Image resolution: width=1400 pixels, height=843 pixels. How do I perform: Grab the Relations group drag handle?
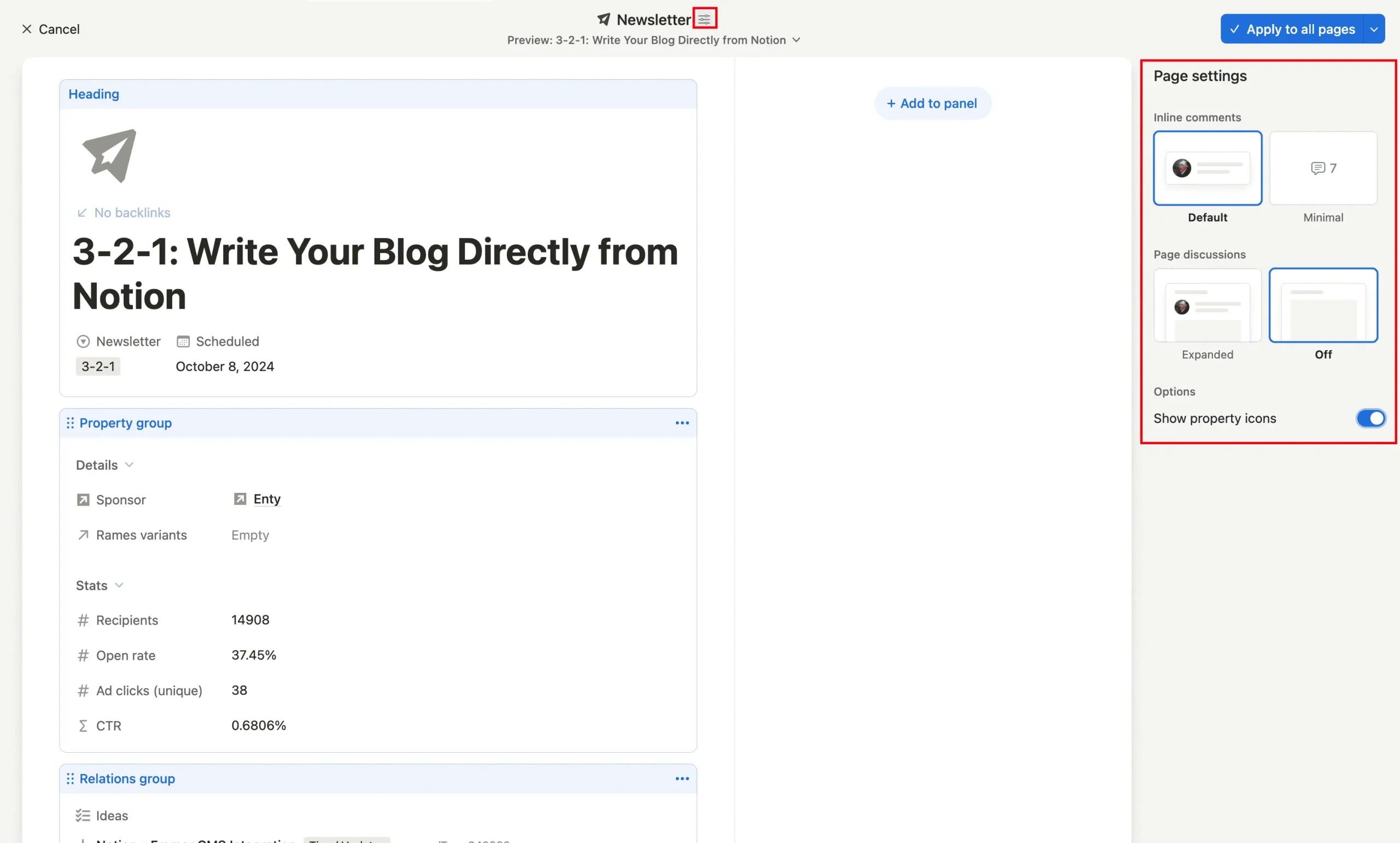tap(70, 778)
